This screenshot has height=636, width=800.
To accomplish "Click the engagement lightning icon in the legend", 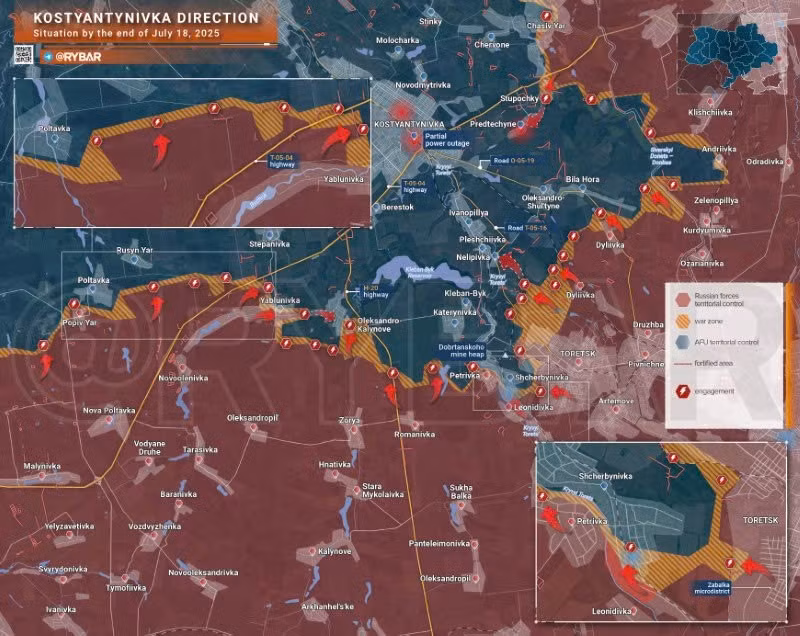I will 682,391.
